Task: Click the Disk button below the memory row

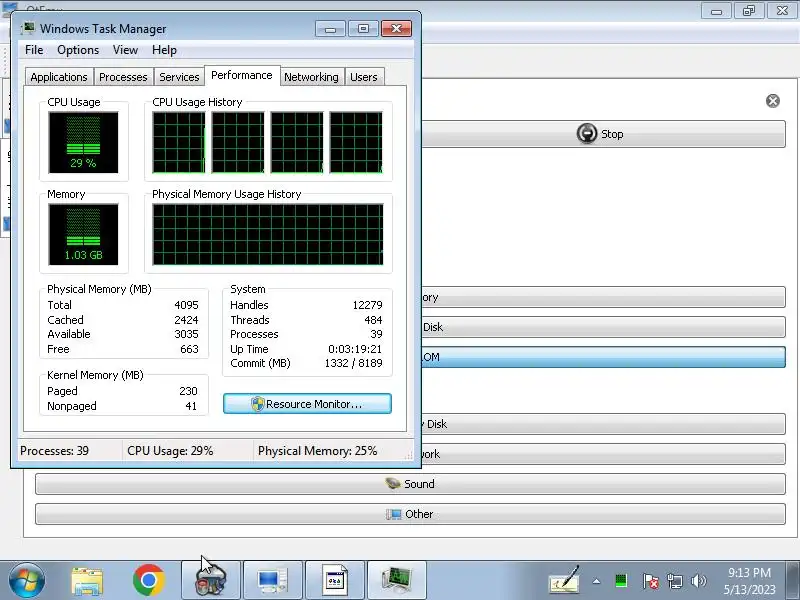Action: pos(604,327)
